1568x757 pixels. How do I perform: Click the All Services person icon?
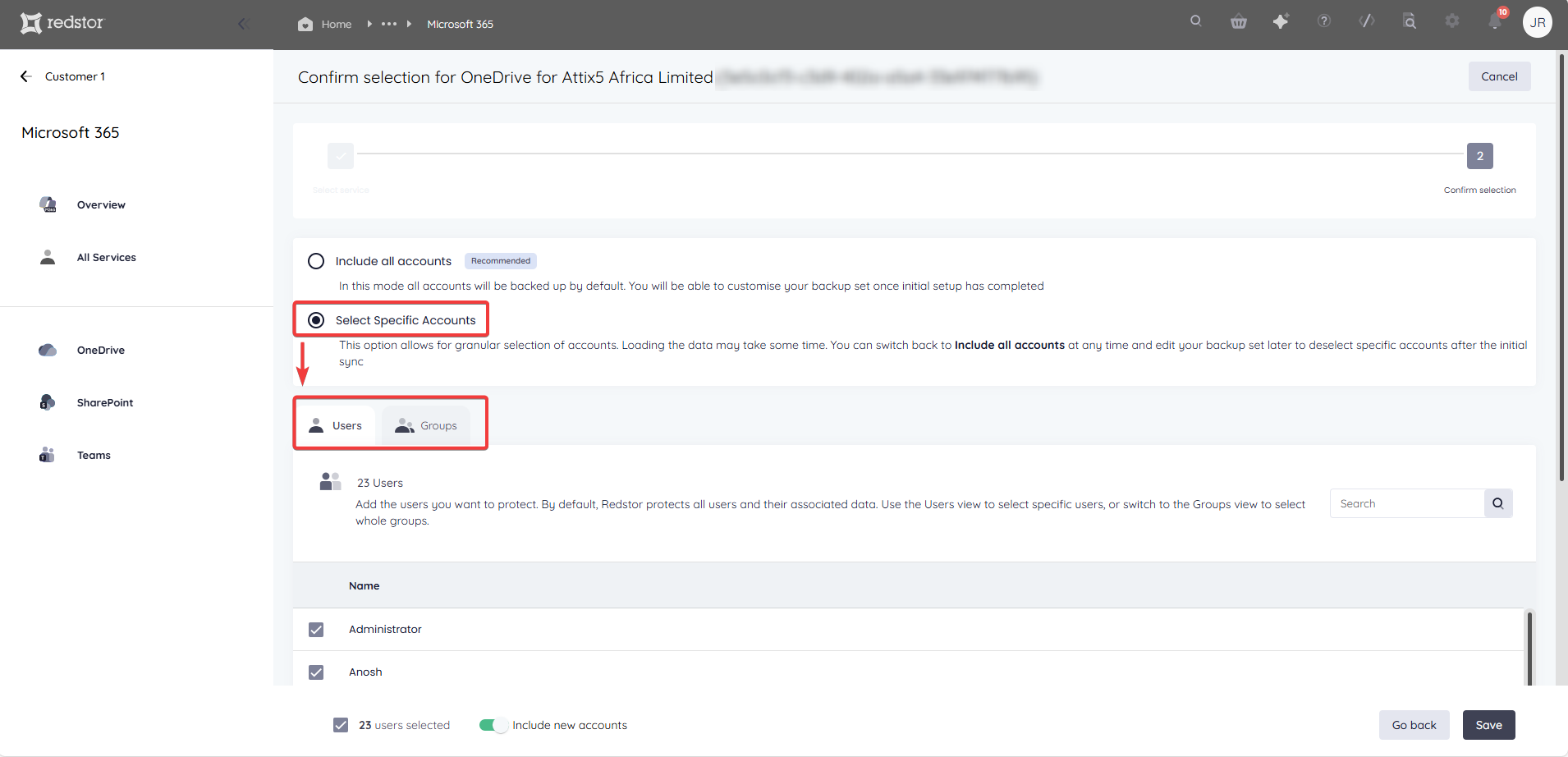(48, 257)
